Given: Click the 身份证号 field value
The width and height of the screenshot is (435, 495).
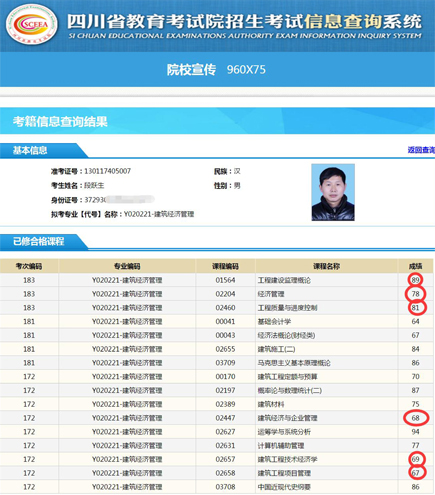Looking at the screenshot, I should click(x=119, y=200).
